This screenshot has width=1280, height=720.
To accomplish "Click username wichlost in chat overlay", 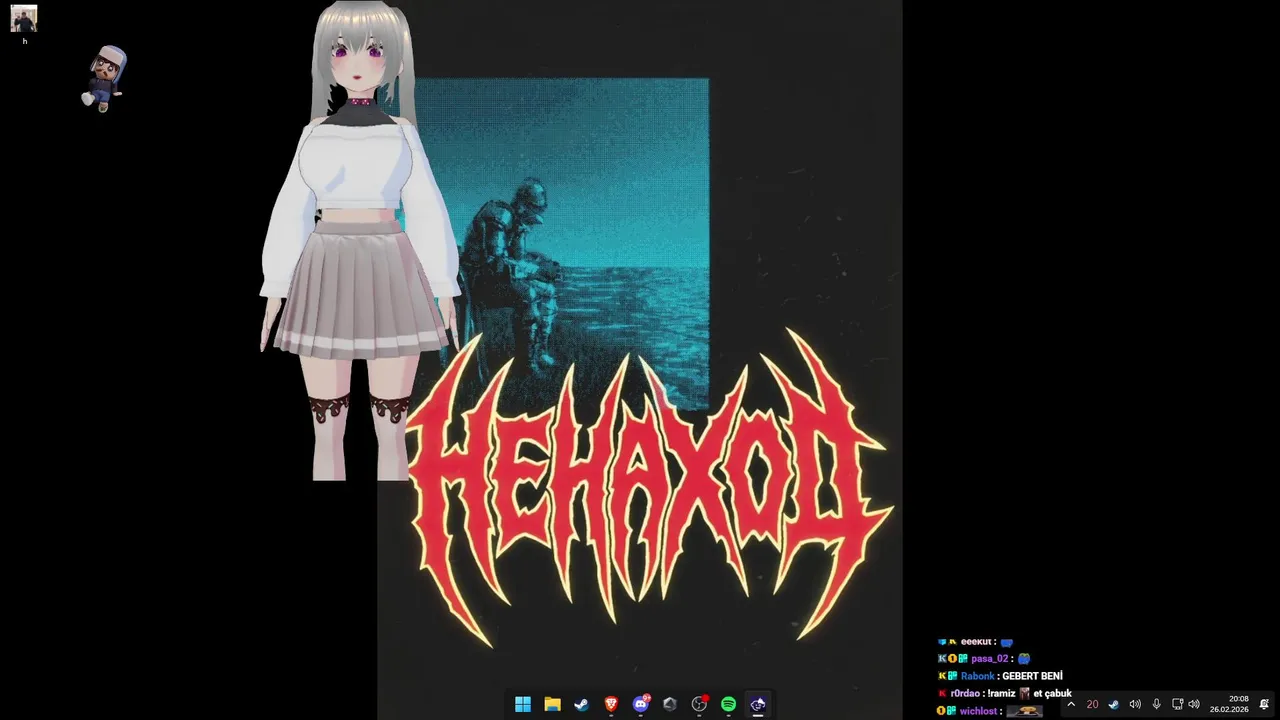I will pos(978,711).
